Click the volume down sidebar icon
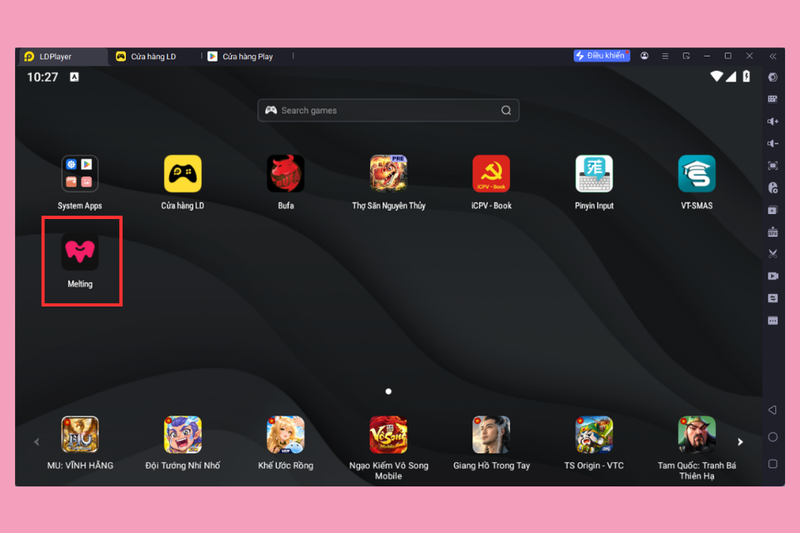800x533 pixels. (772, 143)
